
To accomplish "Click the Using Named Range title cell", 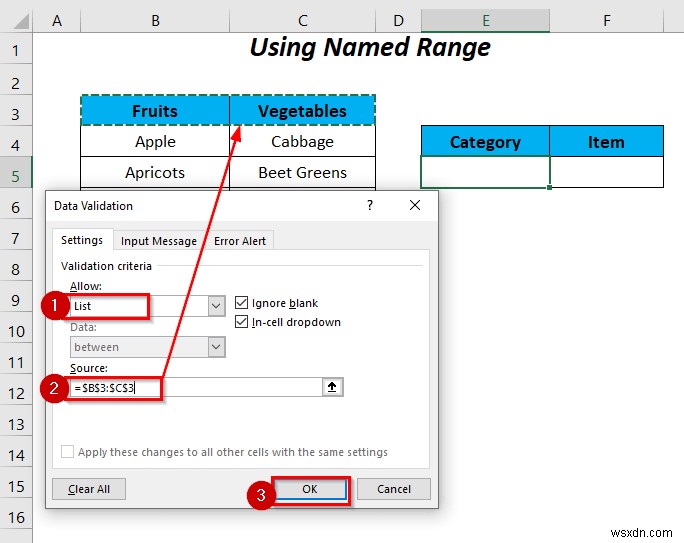I will click(370, 47).
